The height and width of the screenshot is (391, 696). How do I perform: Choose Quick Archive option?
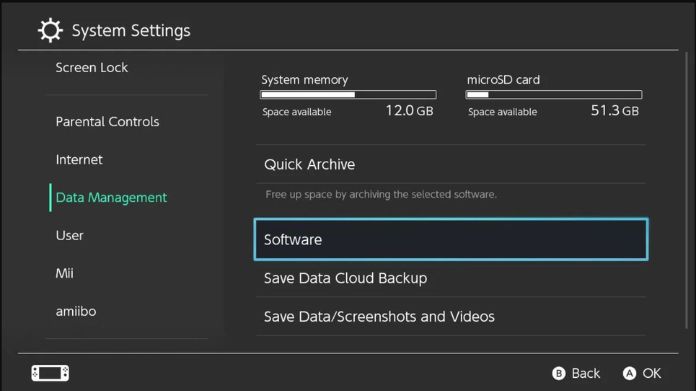pyautogui.click(x=451, y=164)
